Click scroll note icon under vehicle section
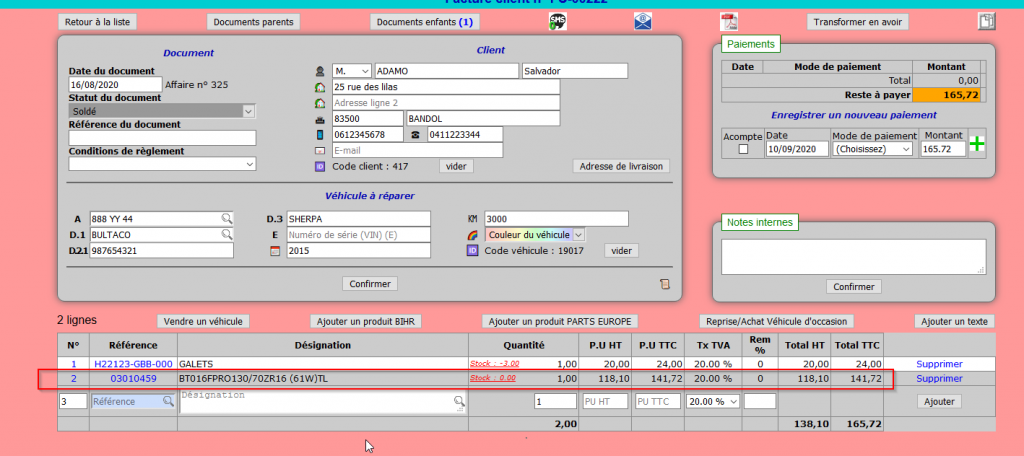This screenshot has height=456, width=1024. coord(665,284)
